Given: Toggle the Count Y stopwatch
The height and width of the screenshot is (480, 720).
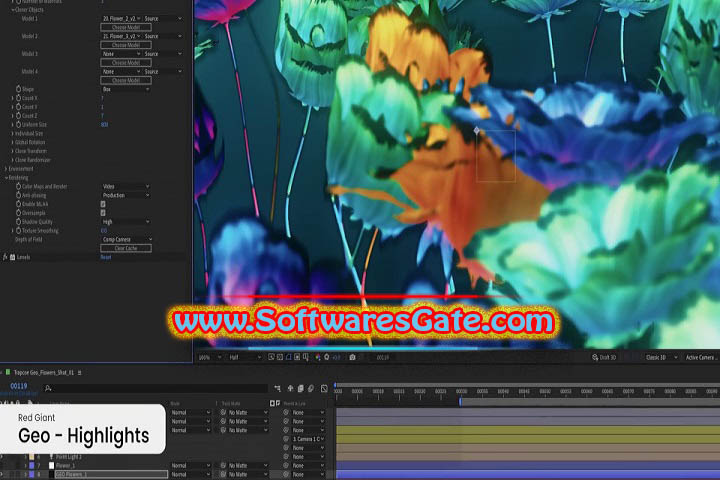Looking at the screenshot, I should [18, 107].
